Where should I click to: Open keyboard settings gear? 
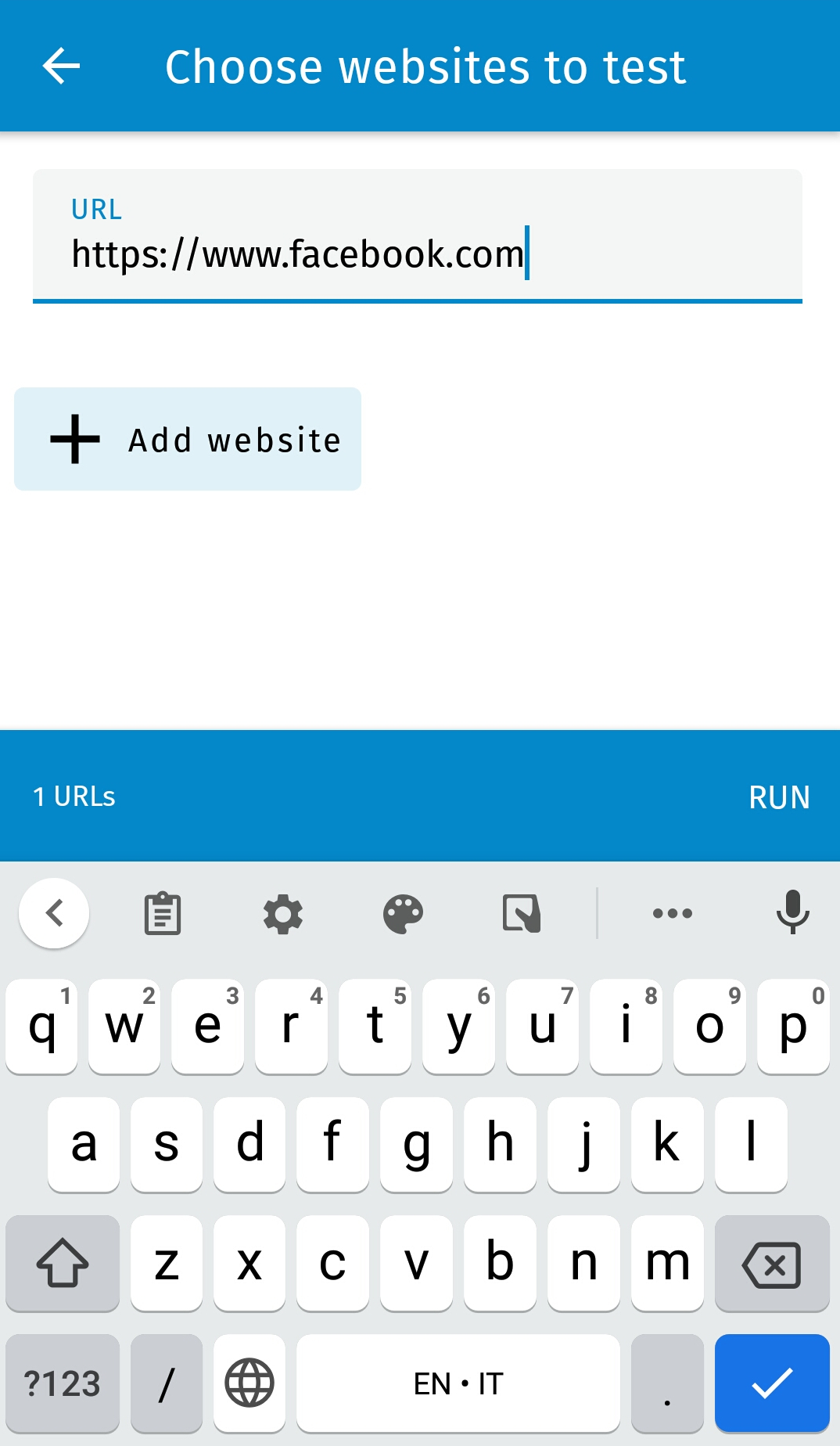click(x=282, y=913)
